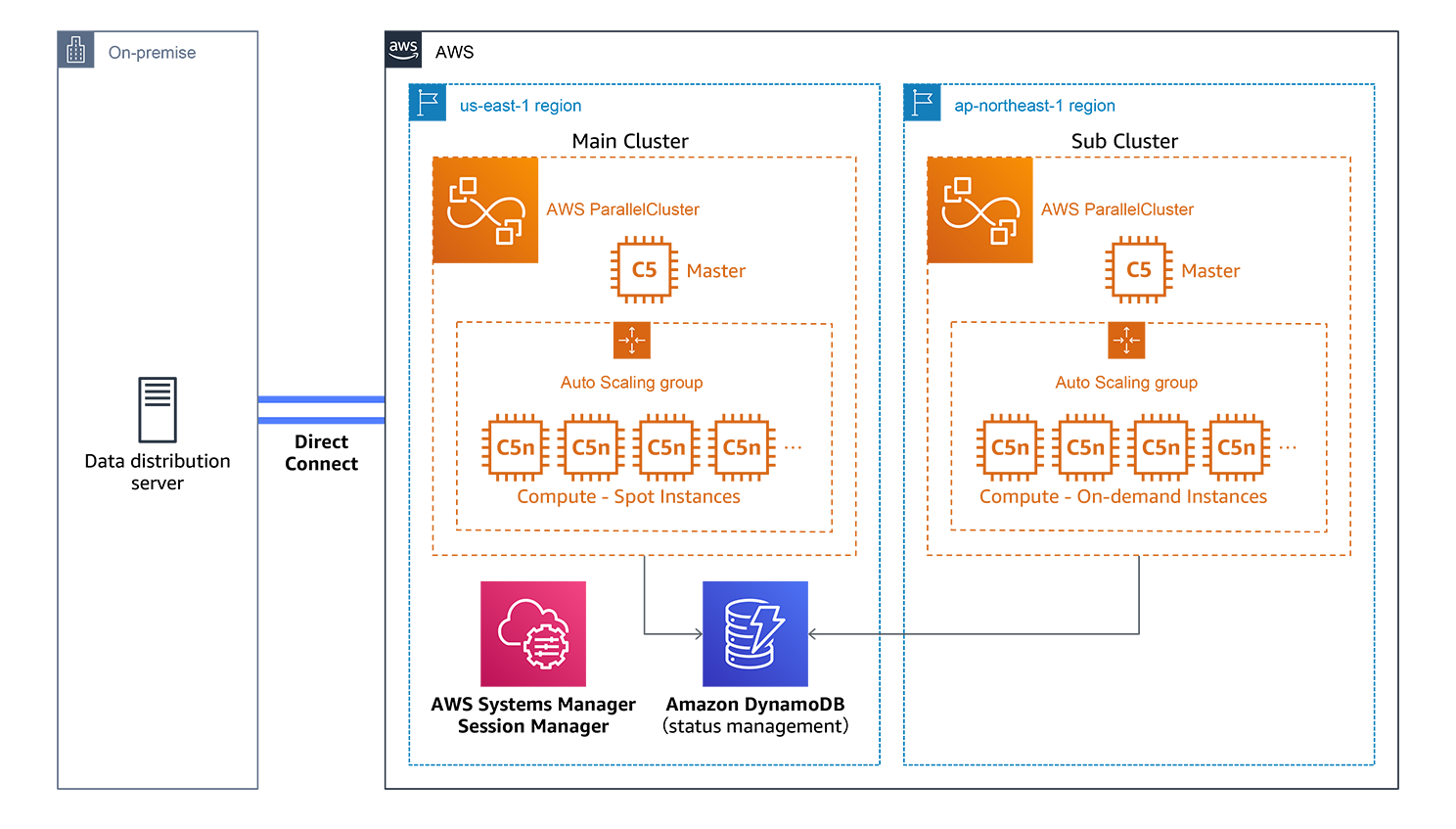Select the first C5n Spot instance icon
Viewport: 1456px width, 829px height.
point(516,447)
